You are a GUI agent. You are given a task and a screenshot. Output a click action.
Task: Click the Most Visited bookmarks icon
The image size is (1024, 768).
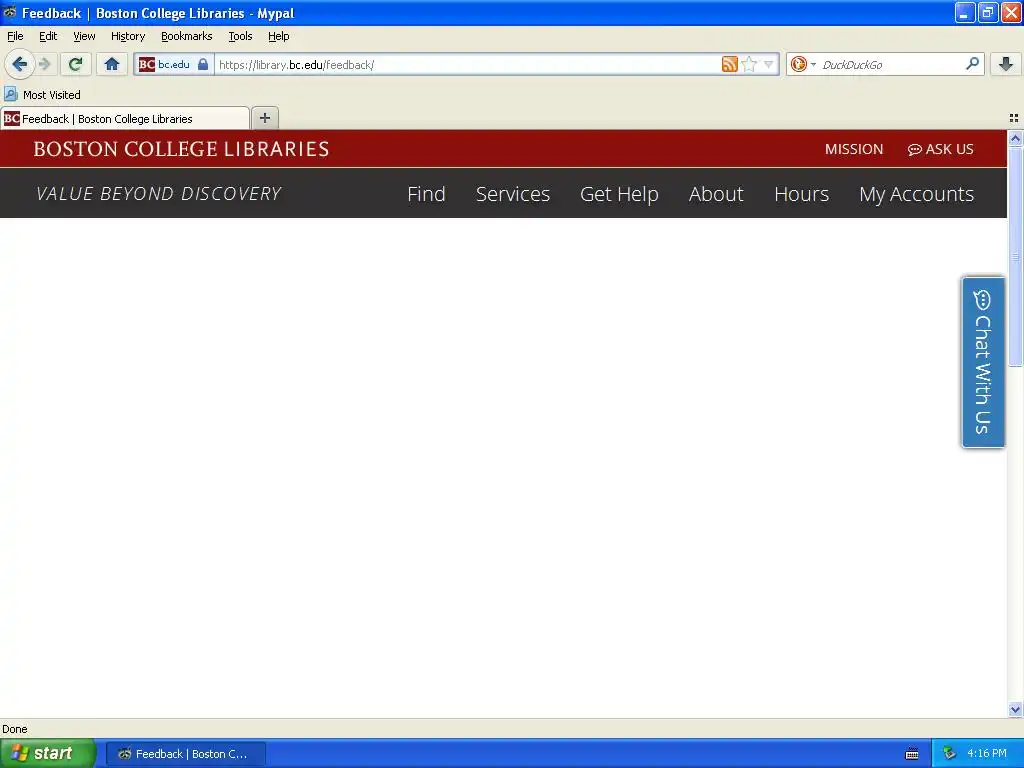click(x=10, y=95)
